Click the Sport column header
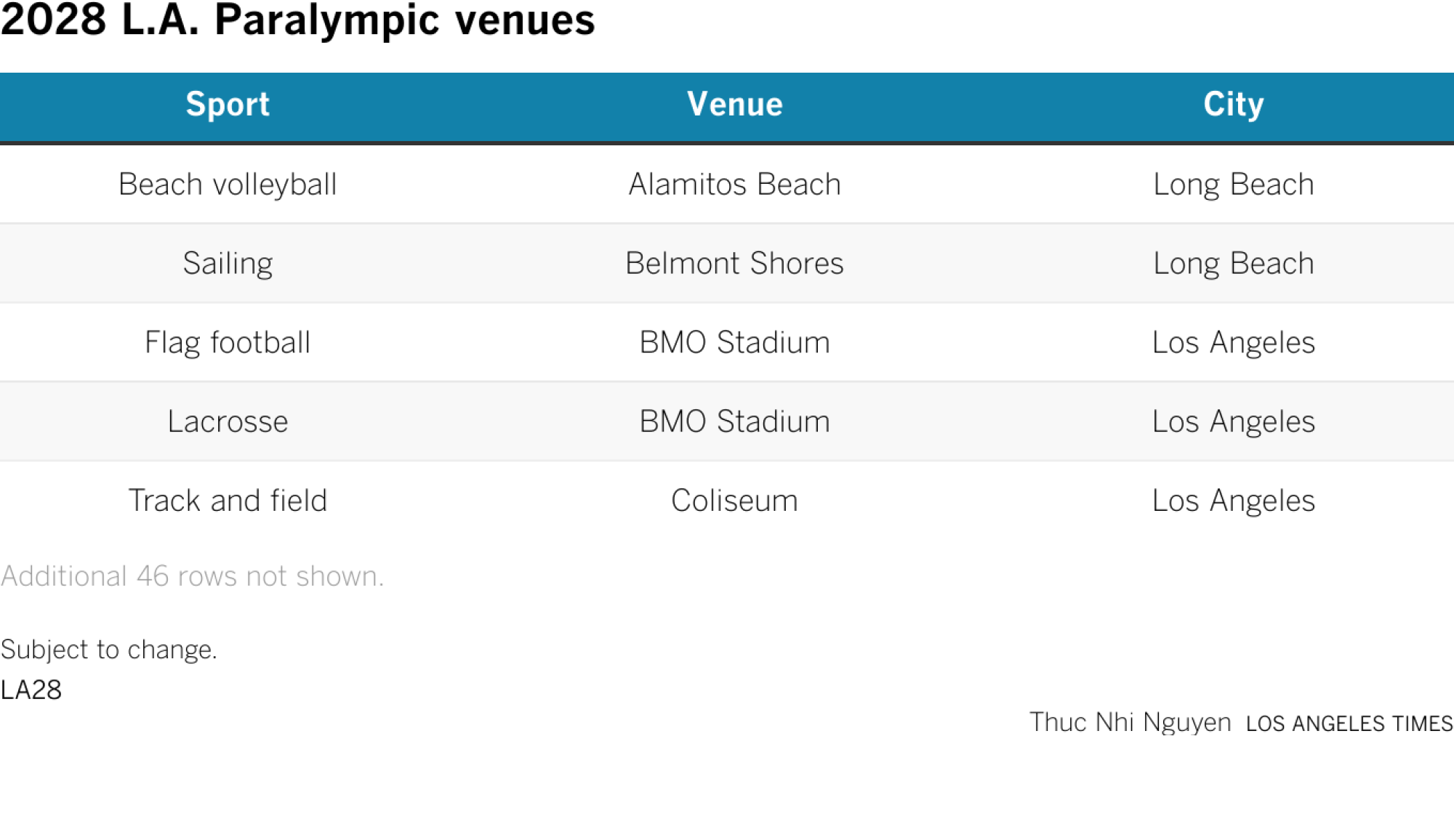Image resolution: width=1454 pixels, height=840 pixels. tap(228, 105)
